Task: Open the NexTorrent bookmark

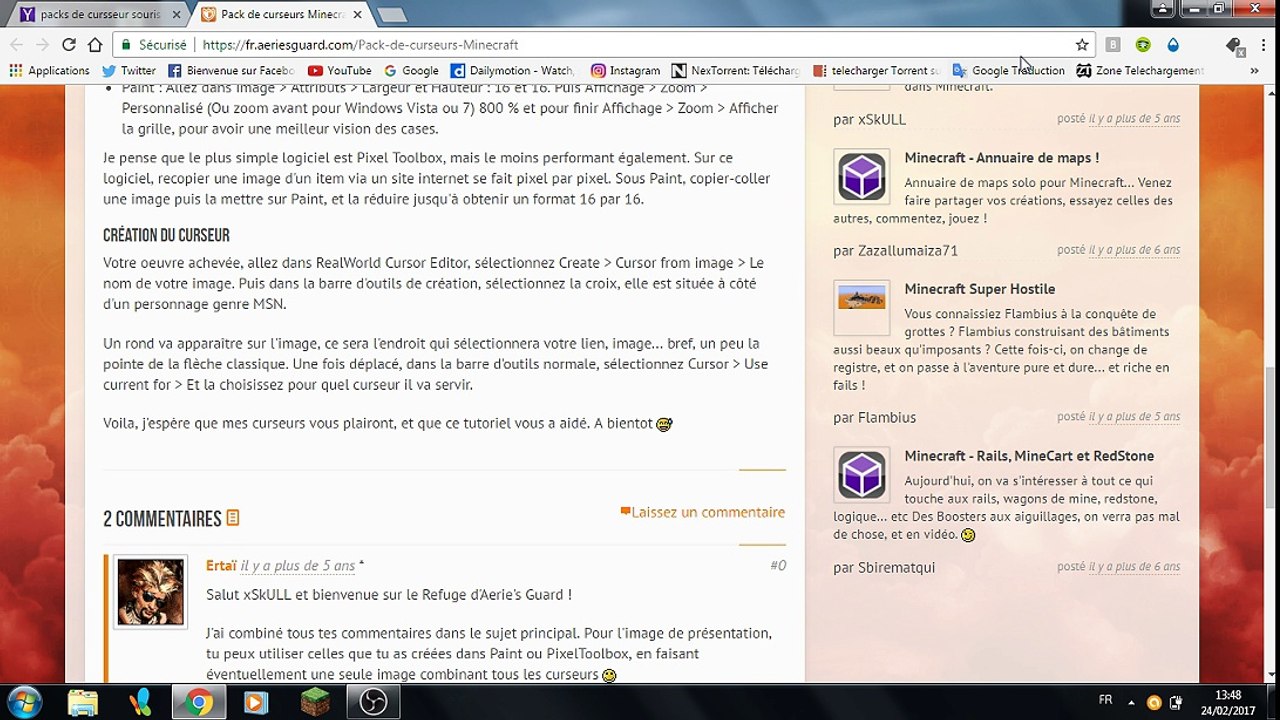Action: (736, 71)
